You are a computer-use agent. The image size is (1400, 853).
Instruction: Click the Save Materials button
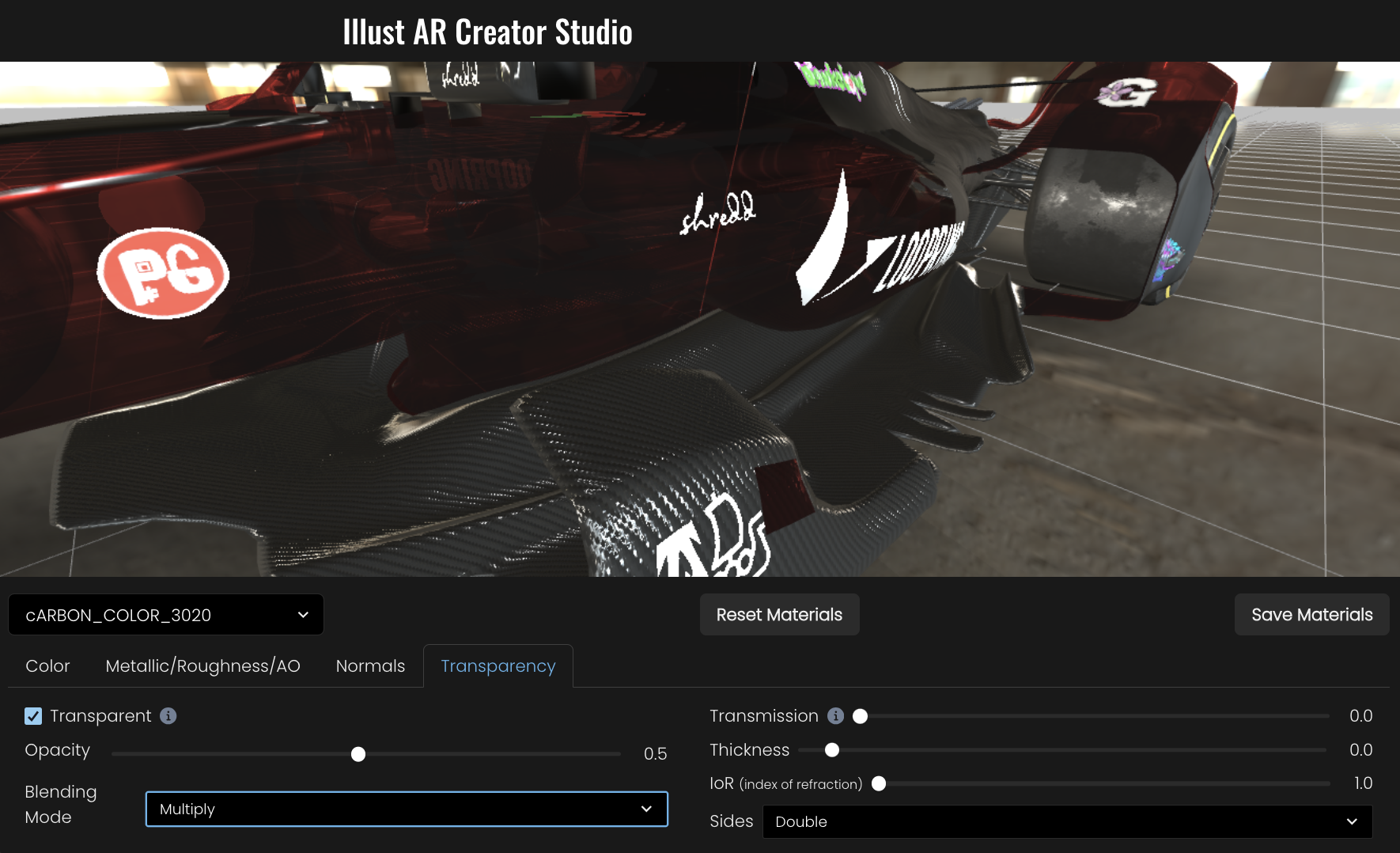[x=1311, y=615]
